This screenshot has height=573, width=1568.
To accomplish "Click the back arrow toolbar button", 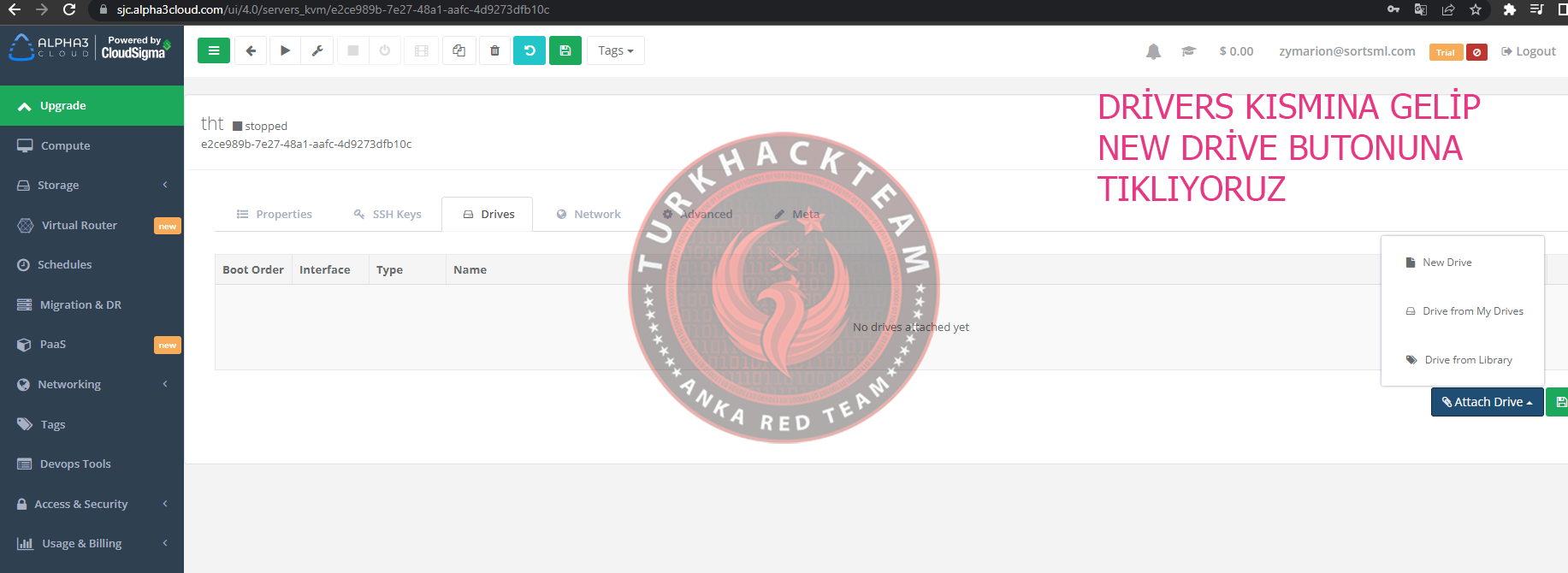I will tap(251, 50).
